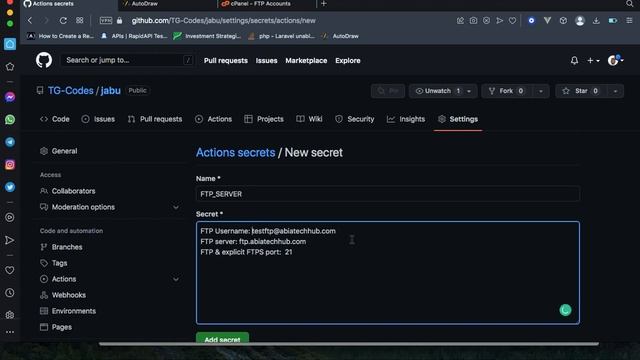Click the browser tab search magnifier icon
The height and width of the screenshot is (360, 640).
(630, 4)
